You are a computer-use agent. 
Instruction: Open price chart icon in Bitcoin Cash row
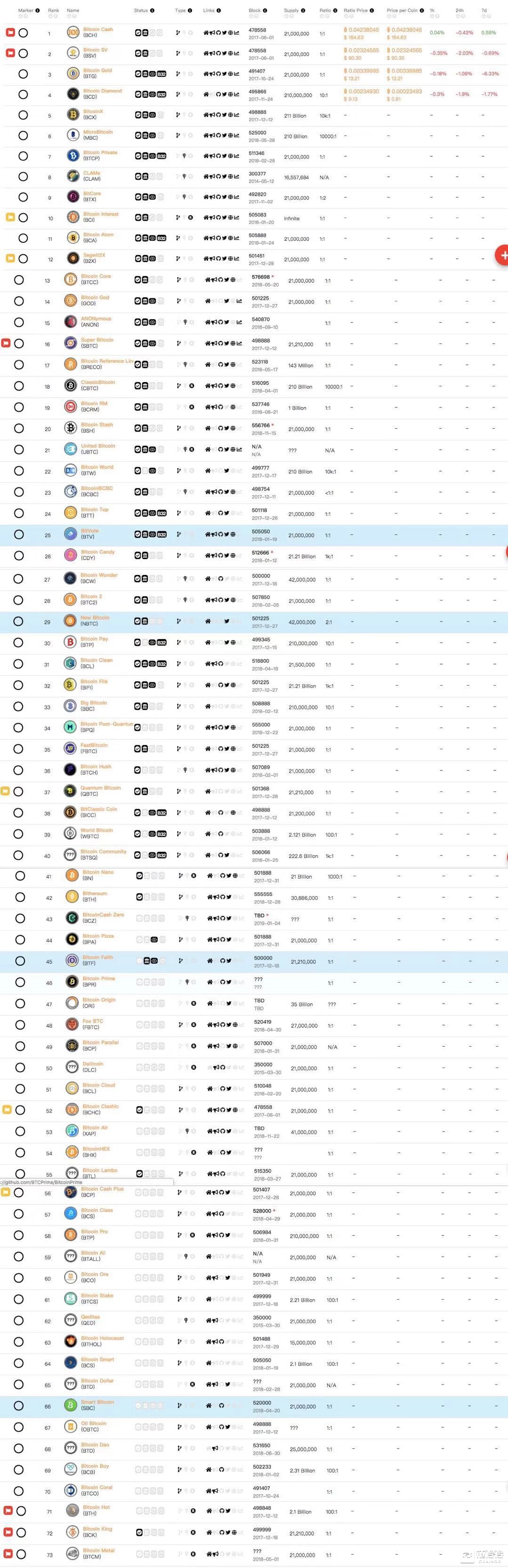(x=237, y=33)
